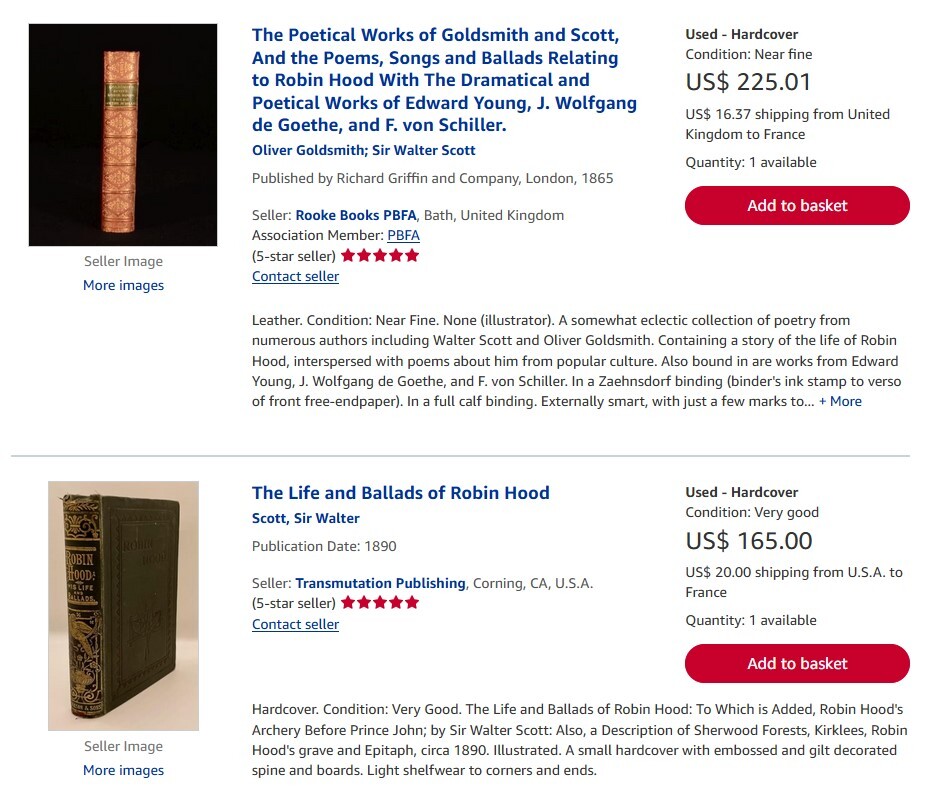The width and height of the screenshot is (947, 809).
Task: Click author link Oliver Goldsmith; Sir Walter Scott
Action: 363,150
